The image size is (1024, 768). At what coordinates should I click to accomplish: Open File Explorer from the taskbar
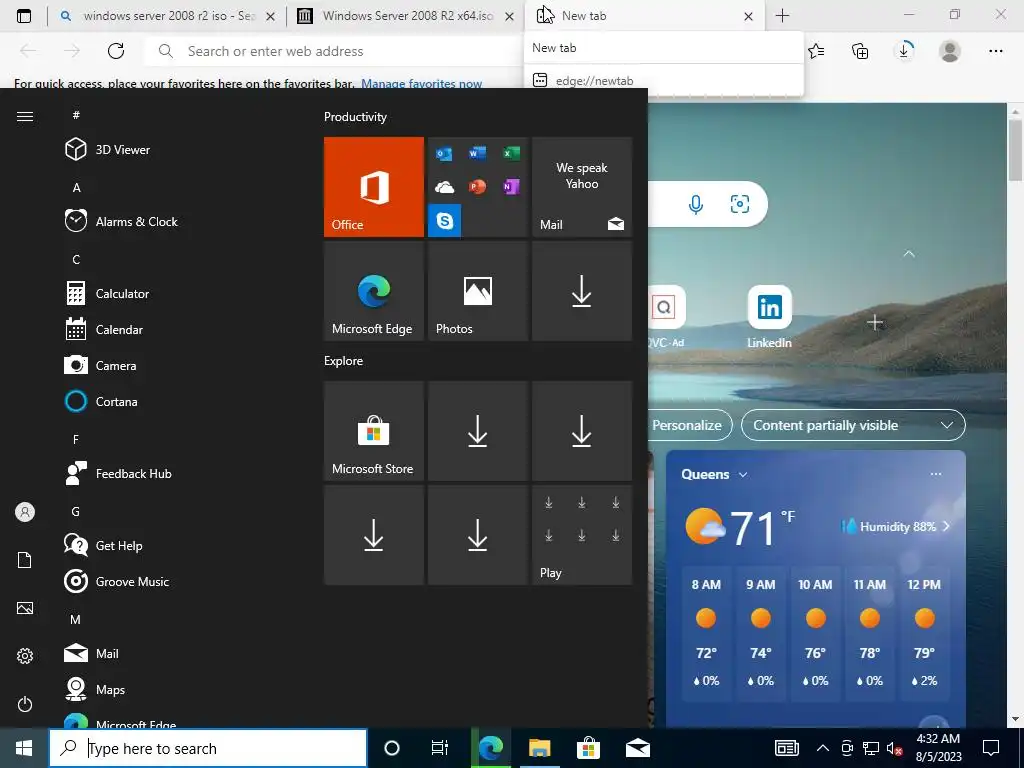tap(539, 748)
